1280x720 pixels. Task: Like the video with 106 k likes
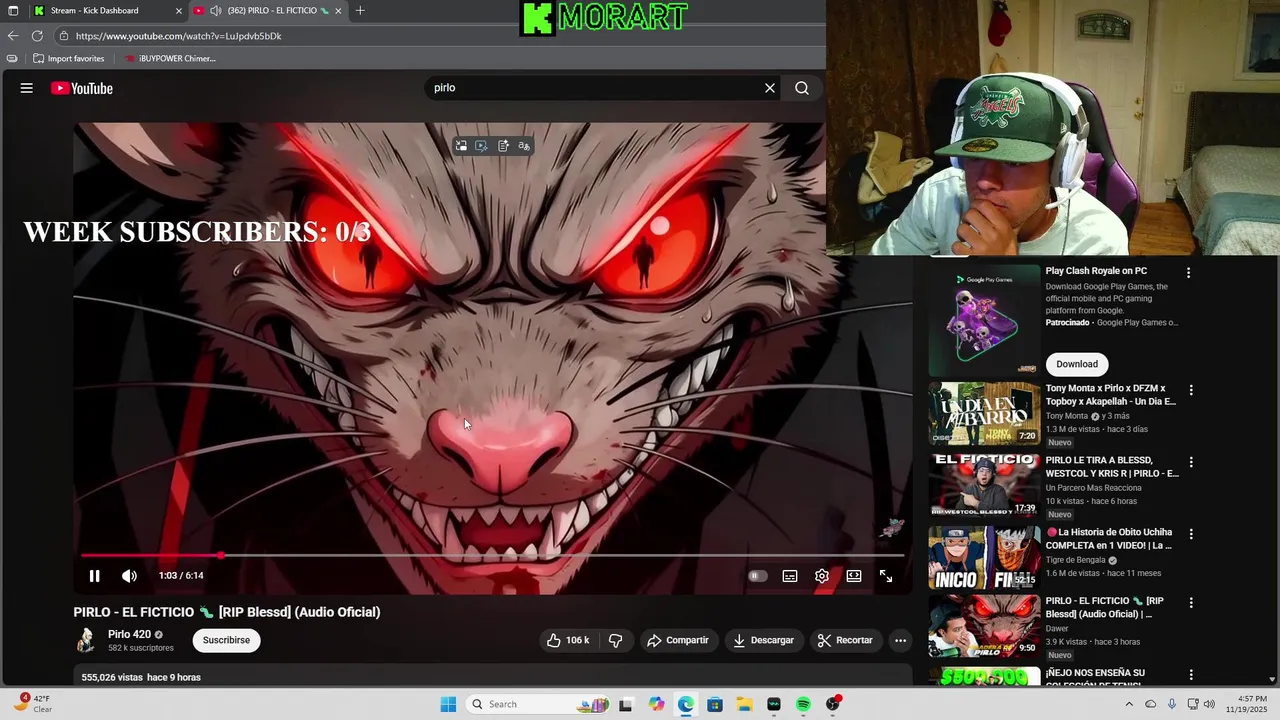pos(567,640)
